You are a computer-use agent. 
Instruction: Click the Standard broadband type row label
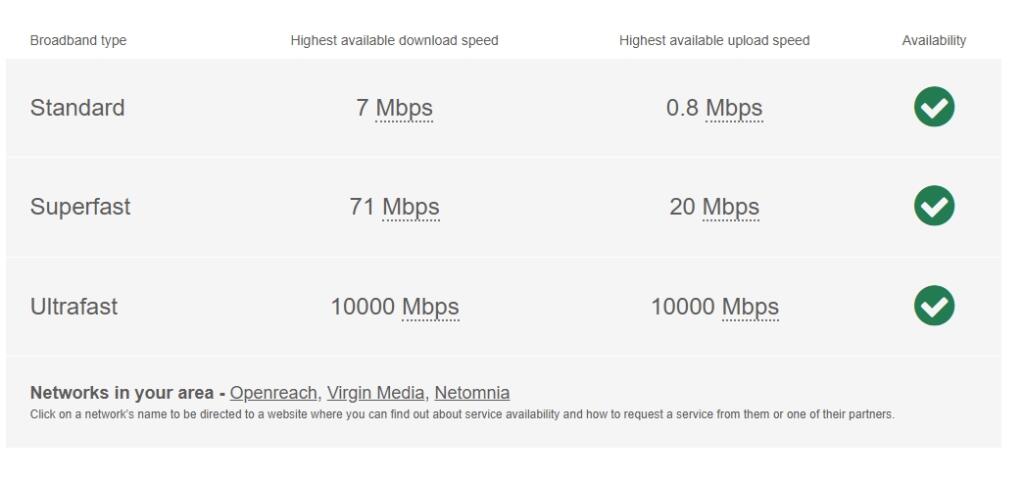(77, 108)
